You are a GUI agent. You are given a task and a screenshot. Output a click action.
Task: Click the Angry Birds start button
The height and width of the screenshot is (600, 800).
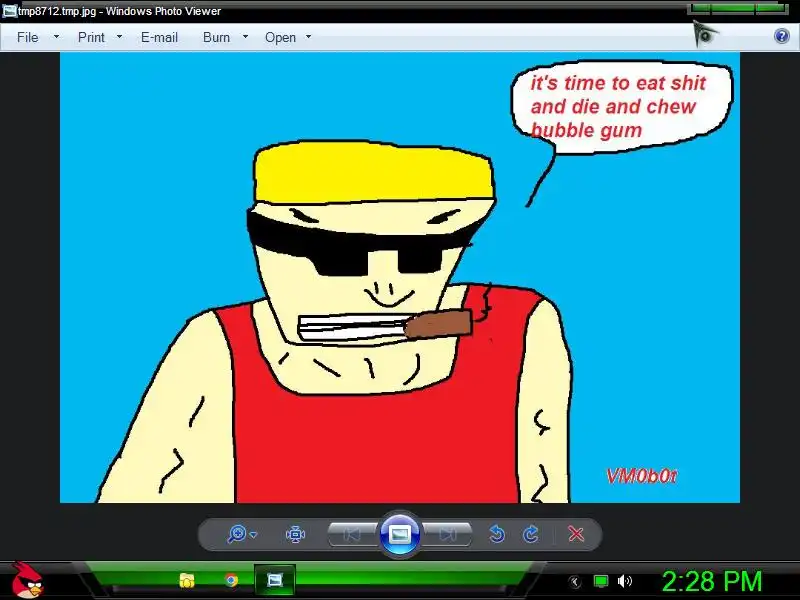pos(28,580)
